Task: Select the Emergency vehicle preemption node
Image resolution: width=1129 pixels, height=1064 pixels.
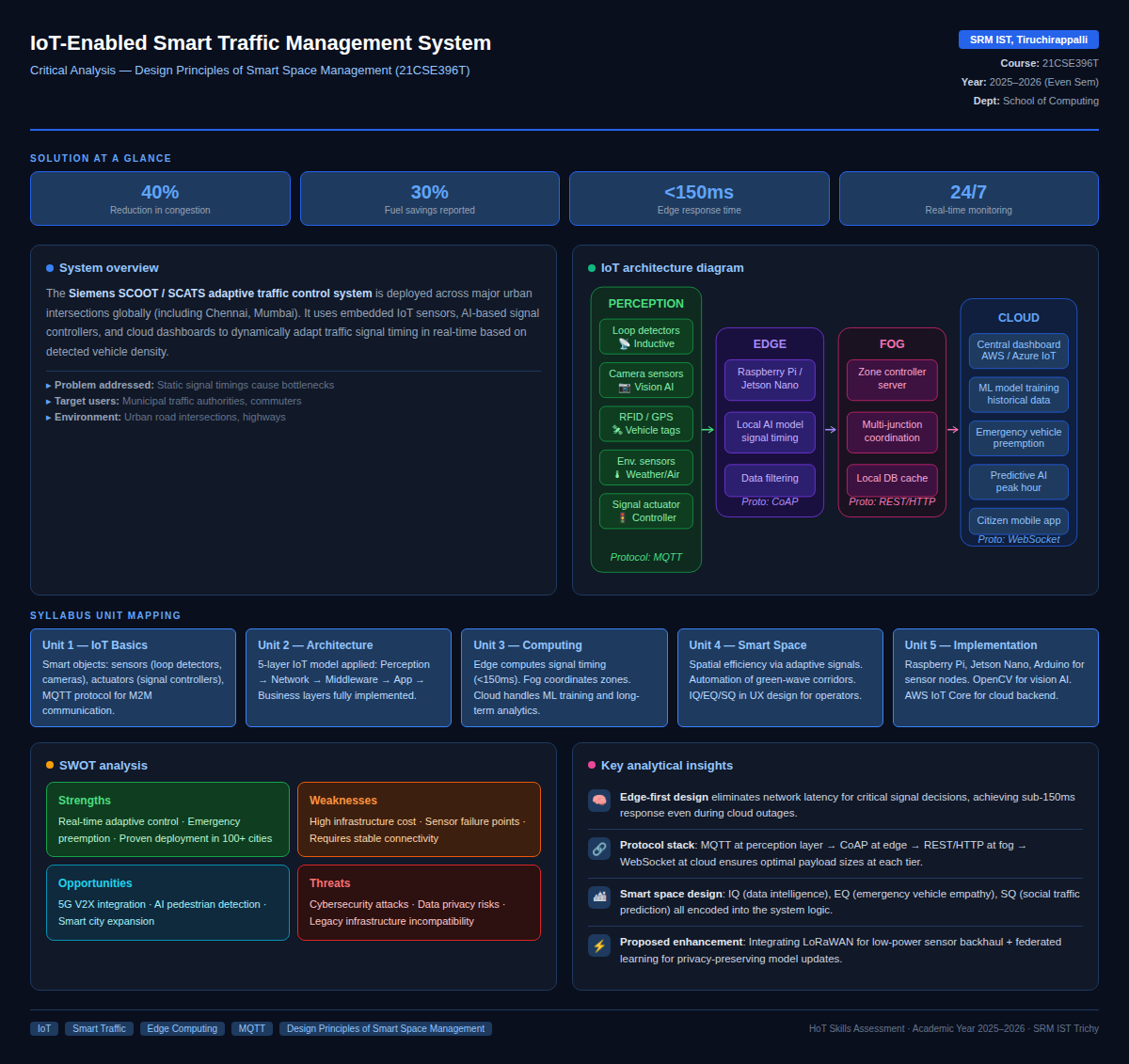Action: (x=1019, y=438)
